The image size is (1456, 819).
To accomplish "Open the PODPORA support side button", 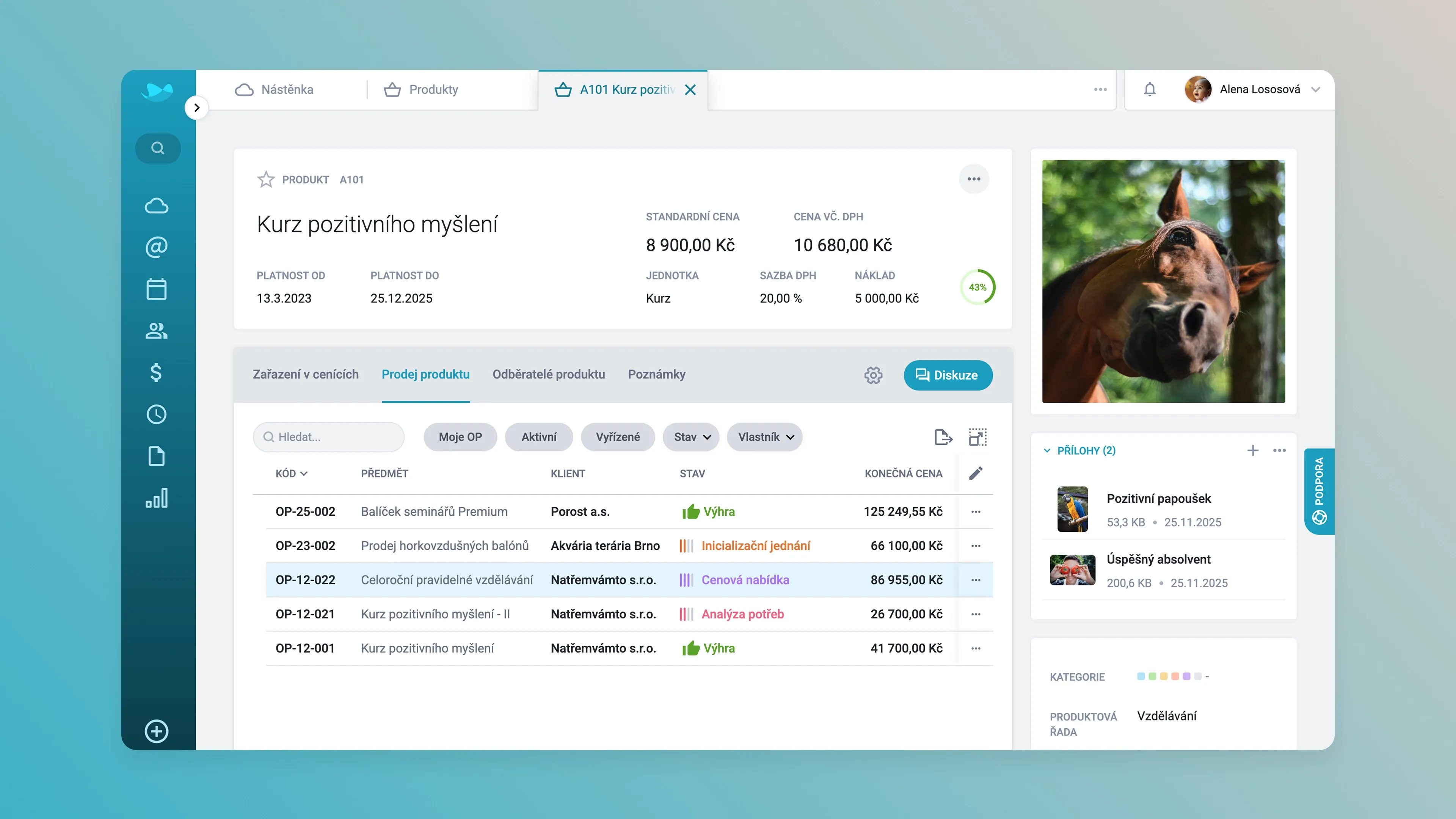I will click(x=1319, y=491).
